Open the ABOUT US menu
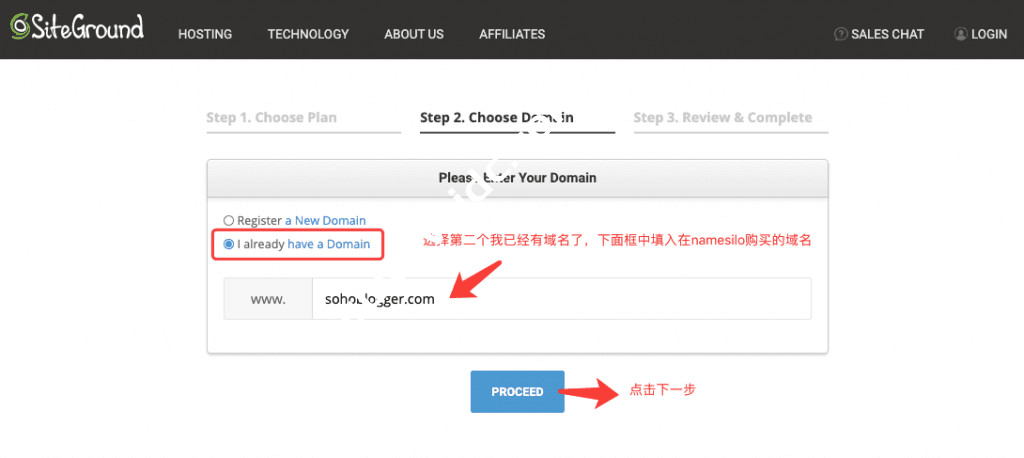 (x=414, y=34)
